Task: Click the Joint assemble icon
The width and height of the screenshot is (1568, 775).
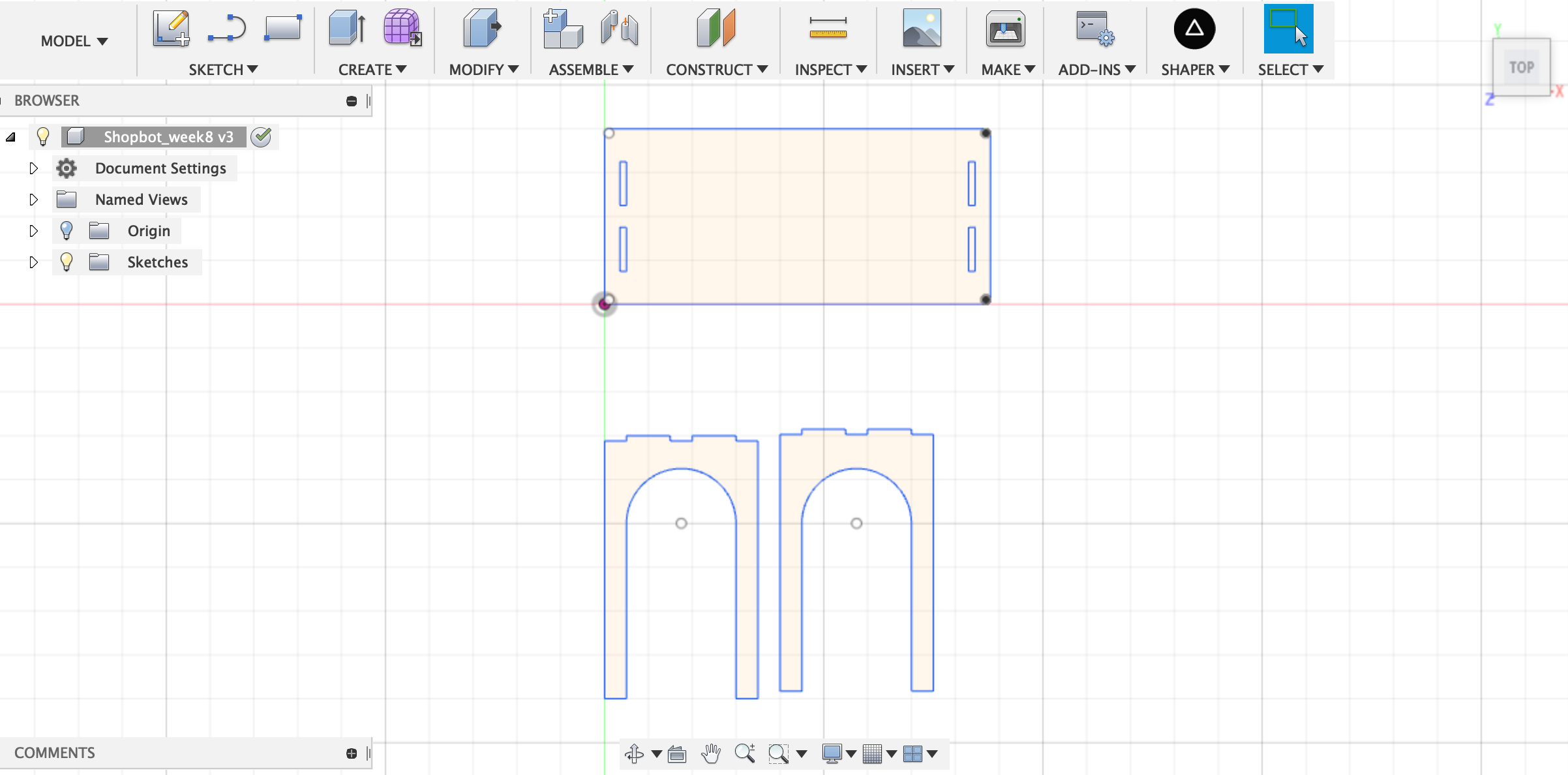Action: click(620, 29)
